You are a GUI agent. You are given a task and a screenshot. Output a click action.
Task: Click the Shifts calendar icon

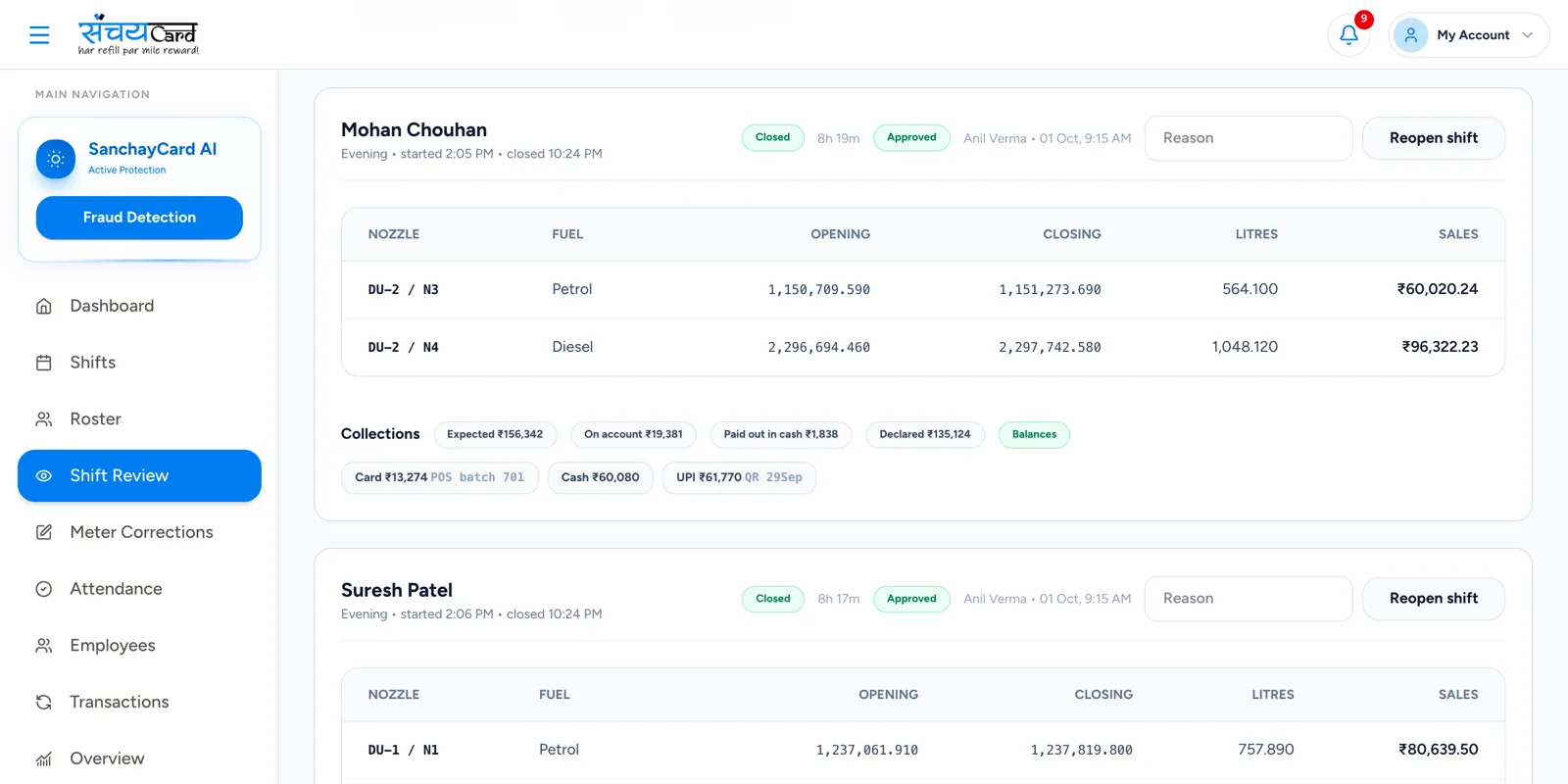pyautogui.click(x=44, y=363)
